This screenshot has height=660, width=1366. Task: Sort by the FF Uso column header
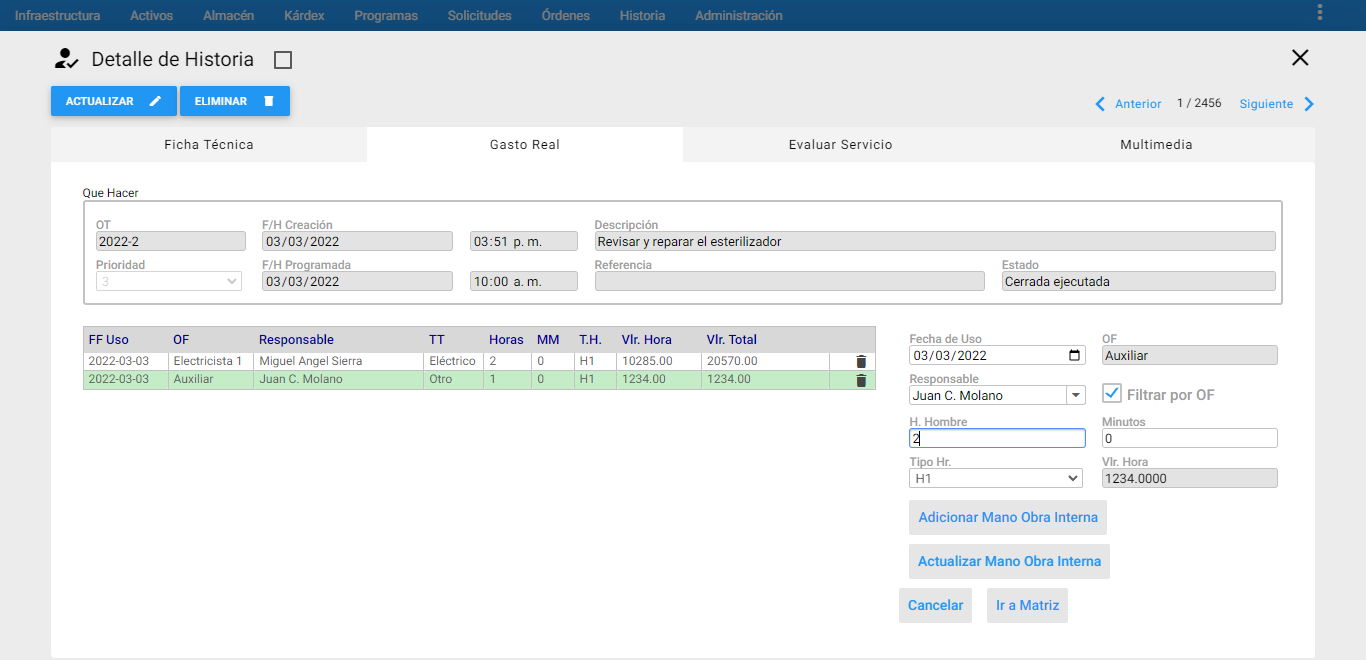[x=109, y=340]
